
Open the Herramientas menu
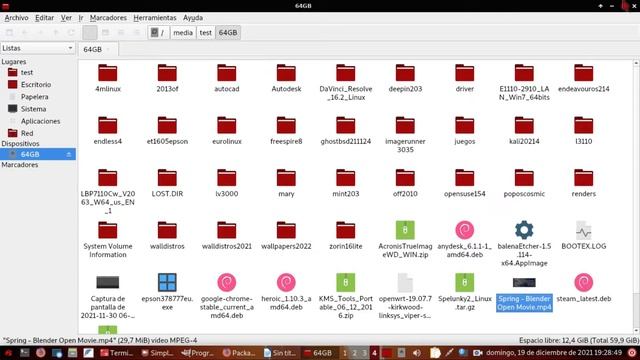[x=155, y=18]
